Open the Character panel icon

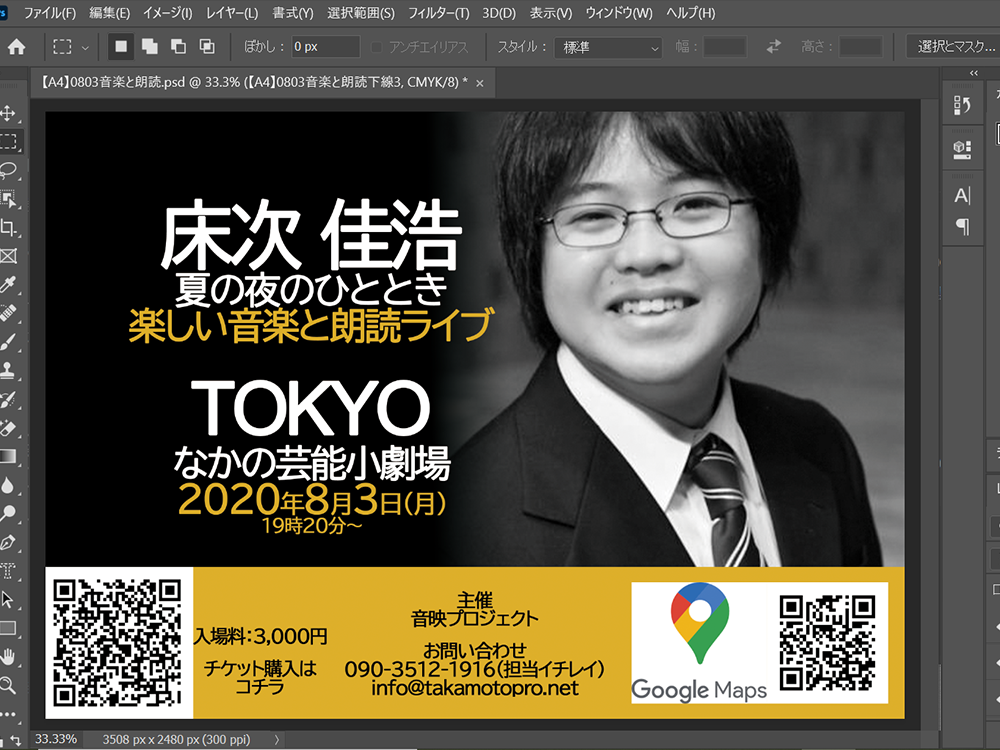tap(962, 195)
